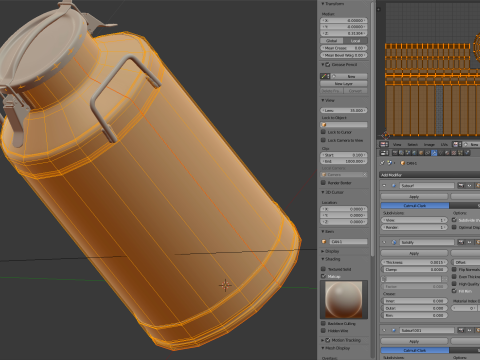Open the mesh Data properties tab icon
This screenshot has width=480, height=360.
pyautogui.click(x=441, y=153)
